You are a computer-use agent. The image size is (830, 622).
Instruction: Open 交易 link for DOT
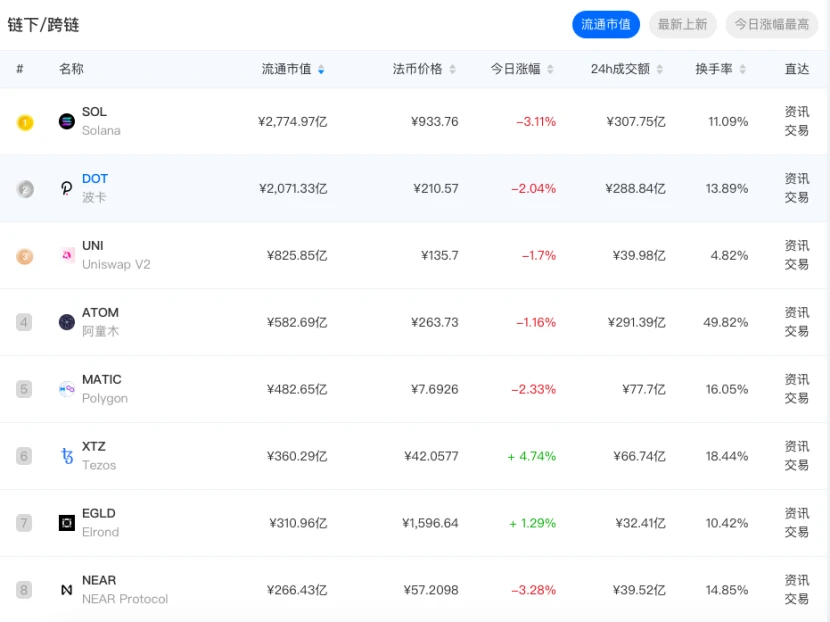(x=797, y=197)
